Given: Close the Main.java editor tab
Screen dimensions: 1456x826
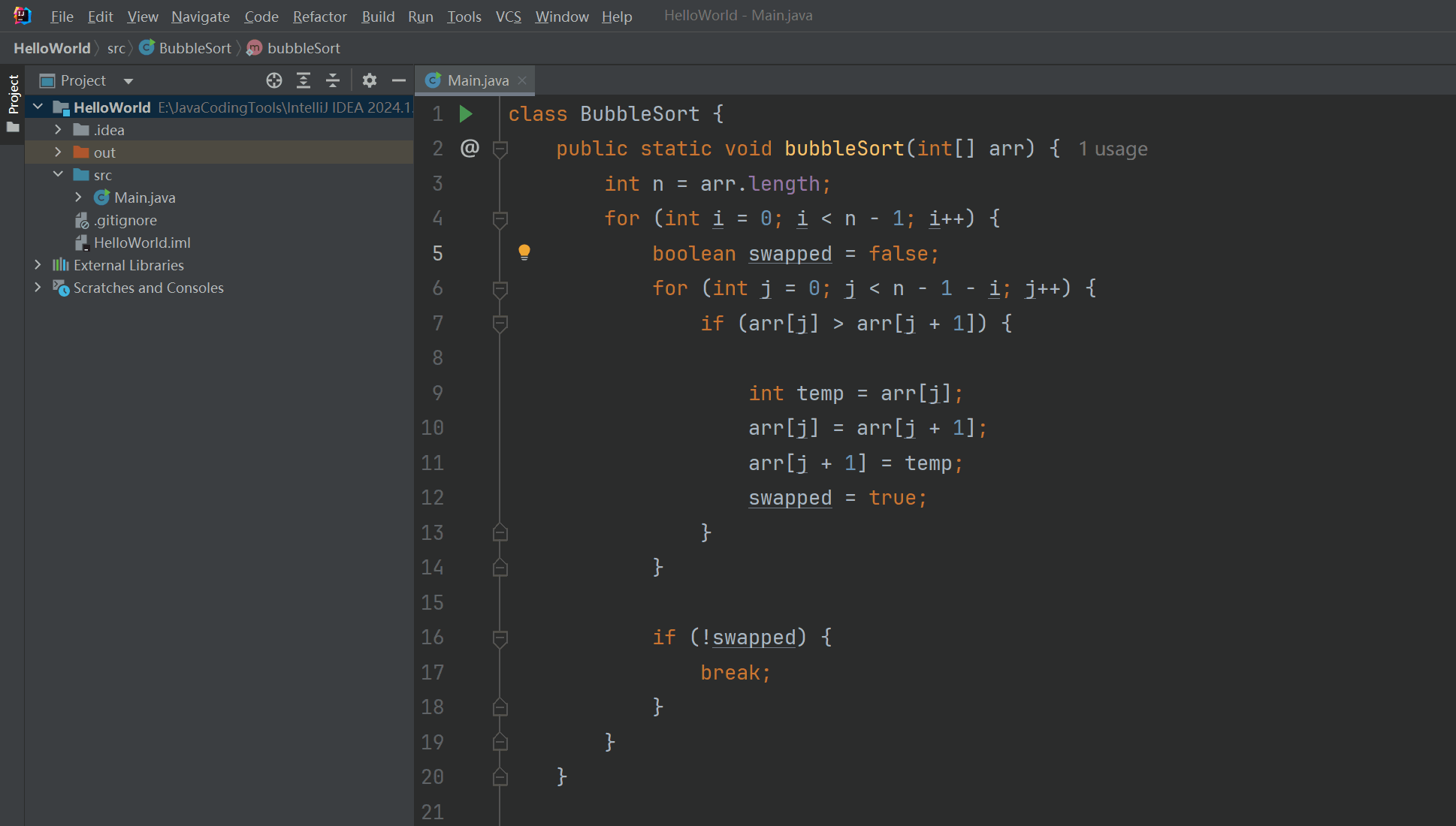Looking at the screenshot, I should (522, 80).
